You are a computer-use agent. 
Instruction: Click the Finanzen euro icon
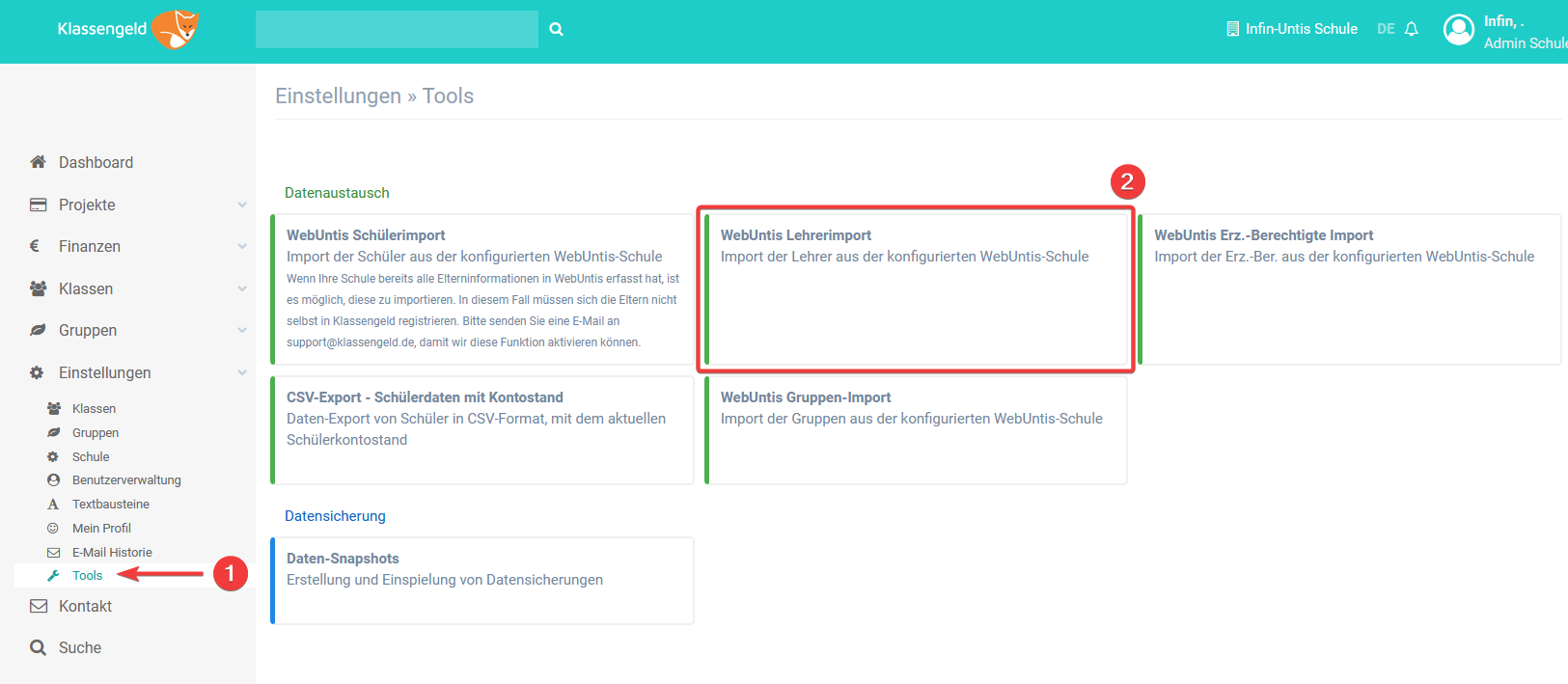click(35, 246)
